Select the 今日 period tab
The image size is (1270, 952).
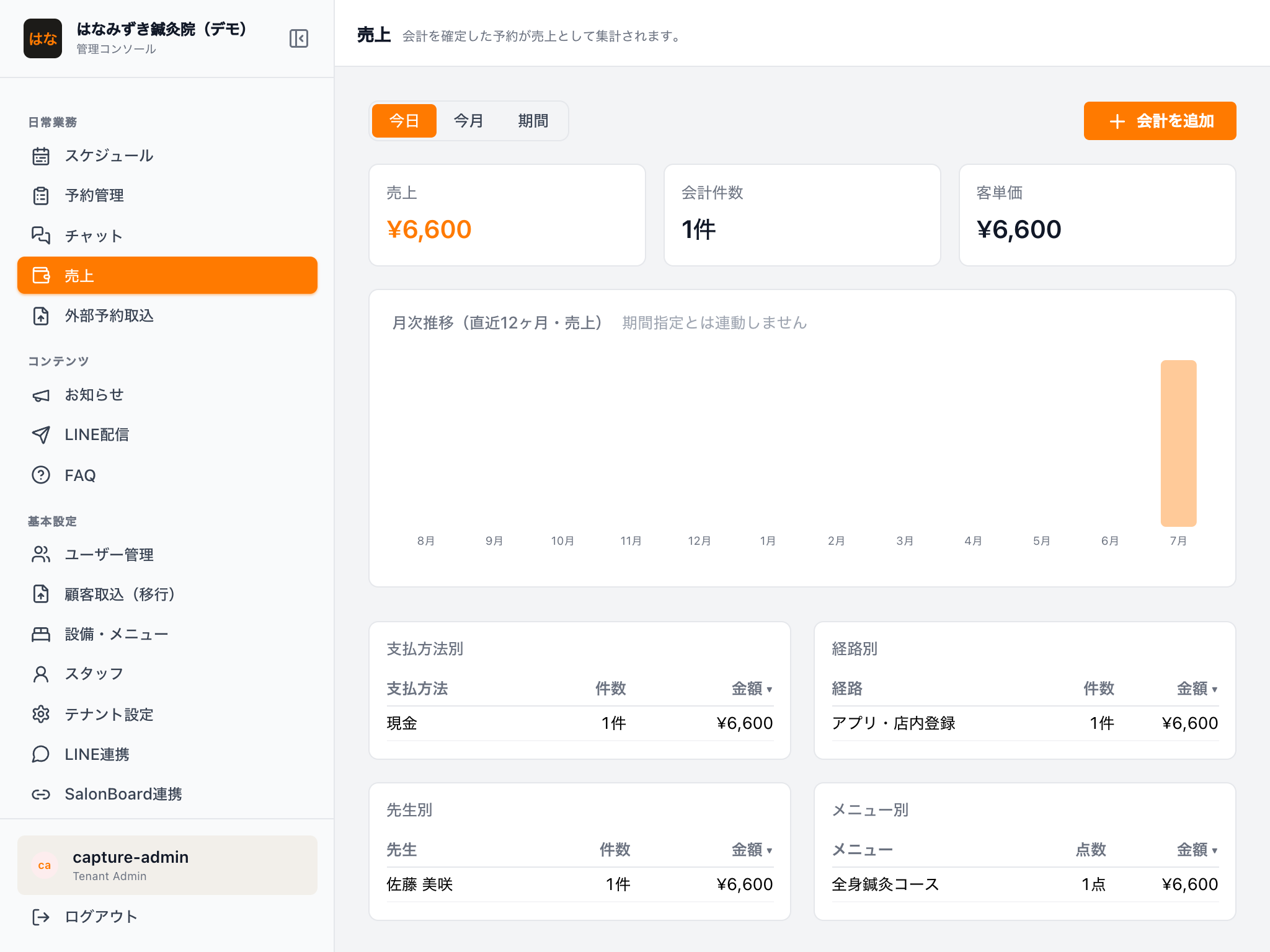tap(404, 121)
